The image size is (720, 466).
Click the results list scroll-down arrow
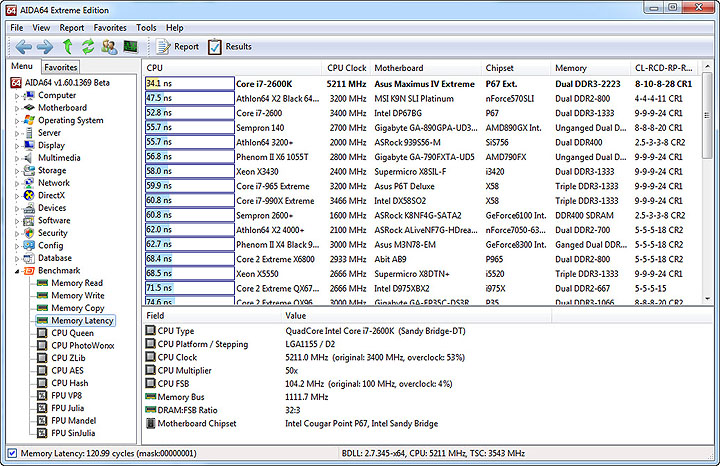pos(708,299)
